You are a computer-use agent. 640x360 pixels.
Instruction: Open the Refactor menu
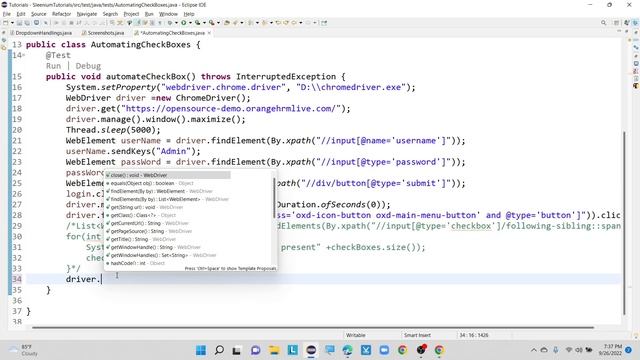click(62, 14)
